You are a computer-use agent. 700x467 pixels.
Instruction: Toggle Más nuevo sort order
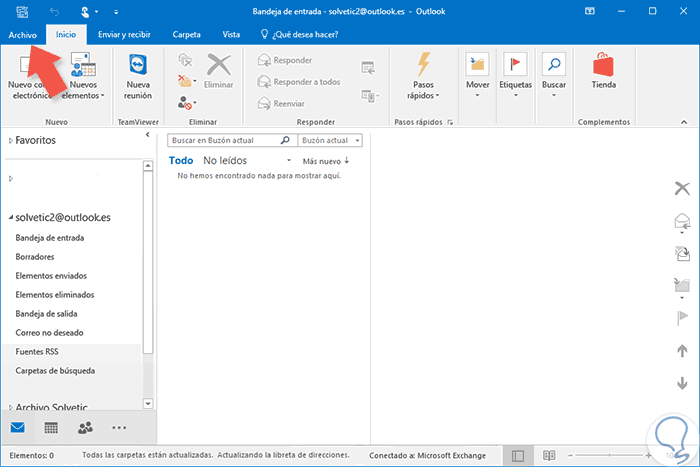click(326, 161)
